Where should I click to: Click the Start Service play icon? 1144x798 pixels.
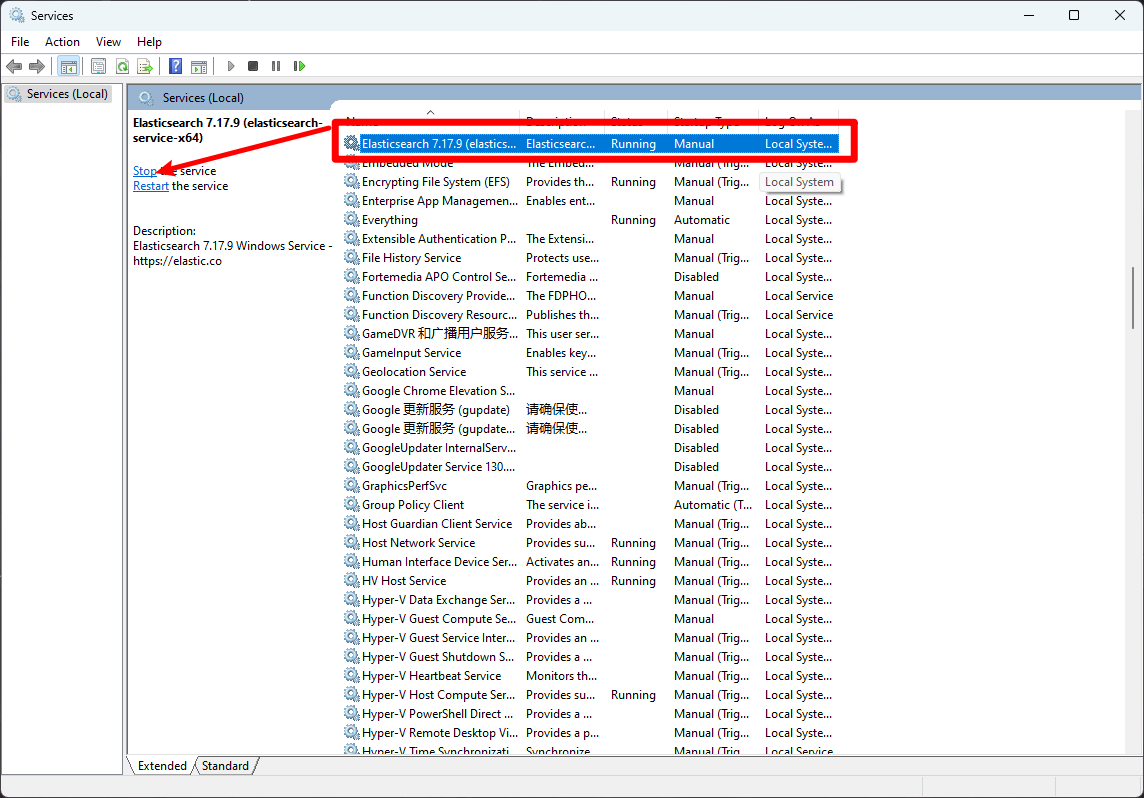click(231, 66)
